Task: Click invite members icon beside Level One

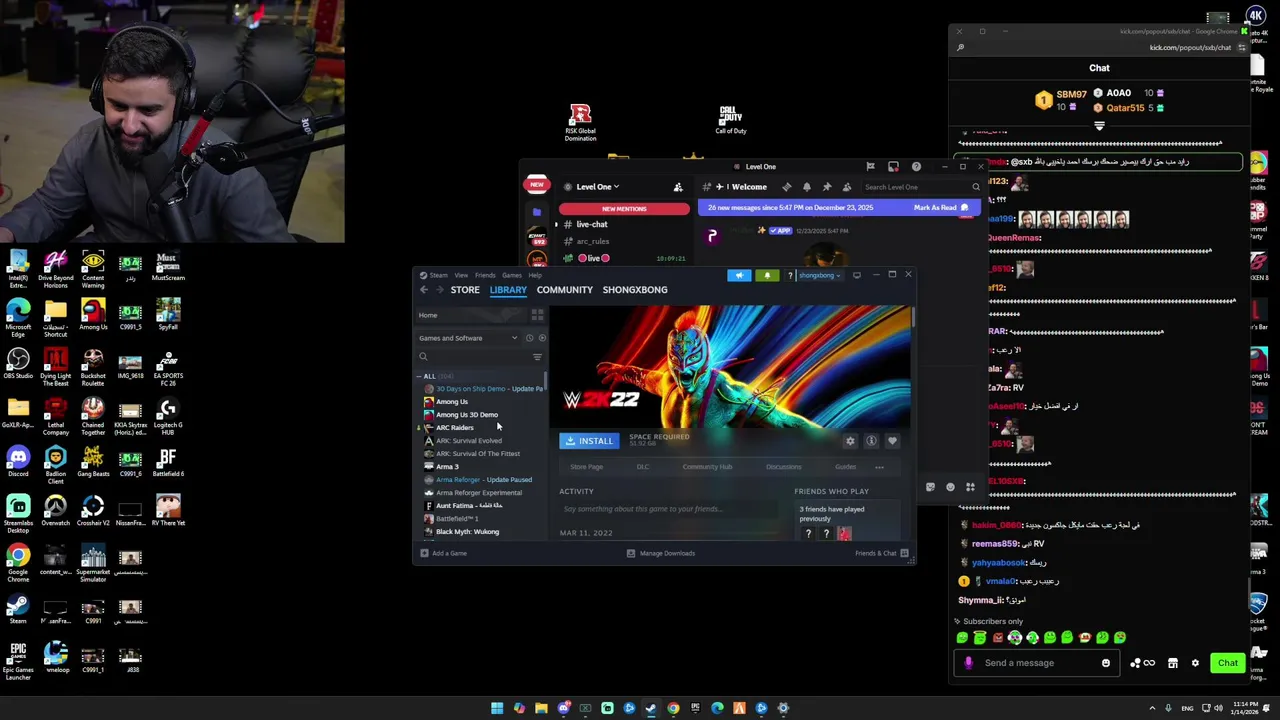Action: coord(678,187)
